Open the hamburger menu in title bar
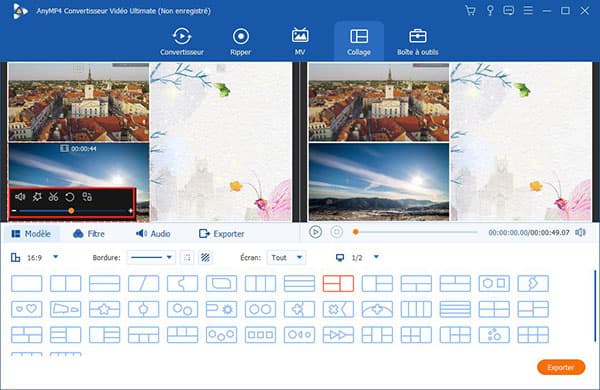 click(528, 10)
